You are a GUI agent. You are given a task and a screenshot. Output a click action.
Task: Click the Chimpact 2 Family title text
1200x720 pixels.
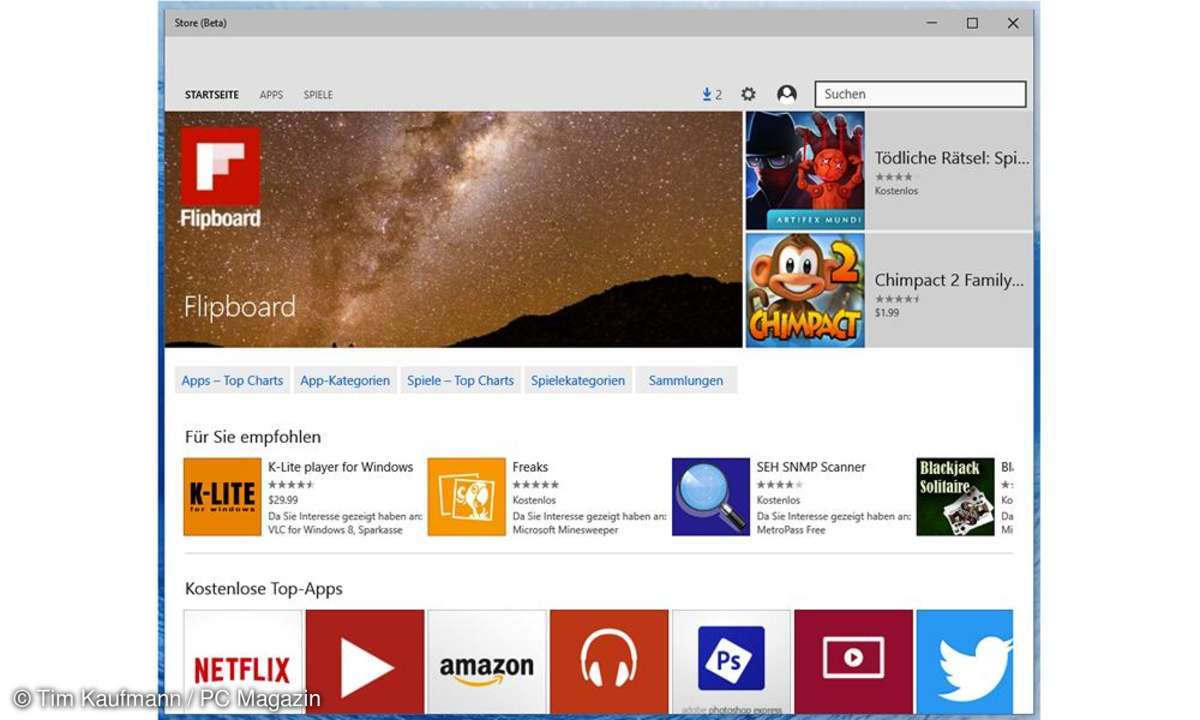coord(950,281)
